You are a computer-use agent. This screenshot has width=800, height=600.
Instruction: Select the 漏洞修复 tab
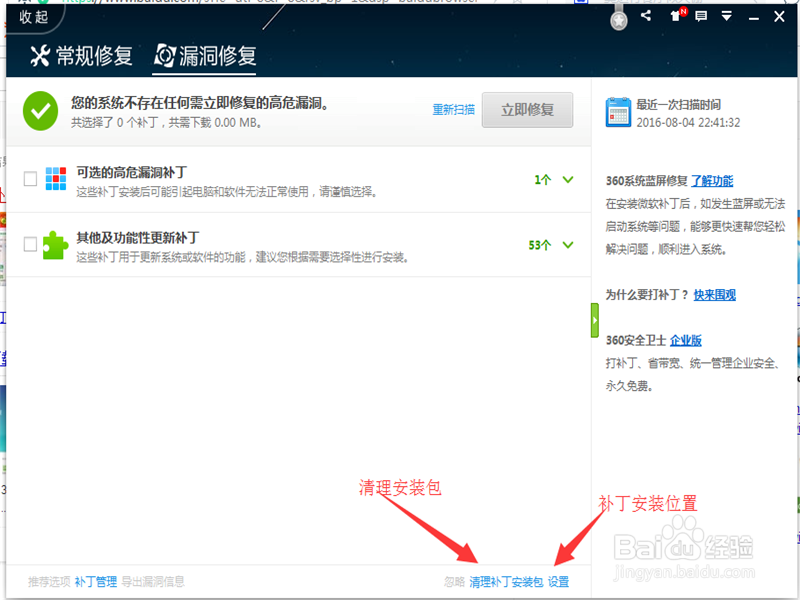[207, 57]
